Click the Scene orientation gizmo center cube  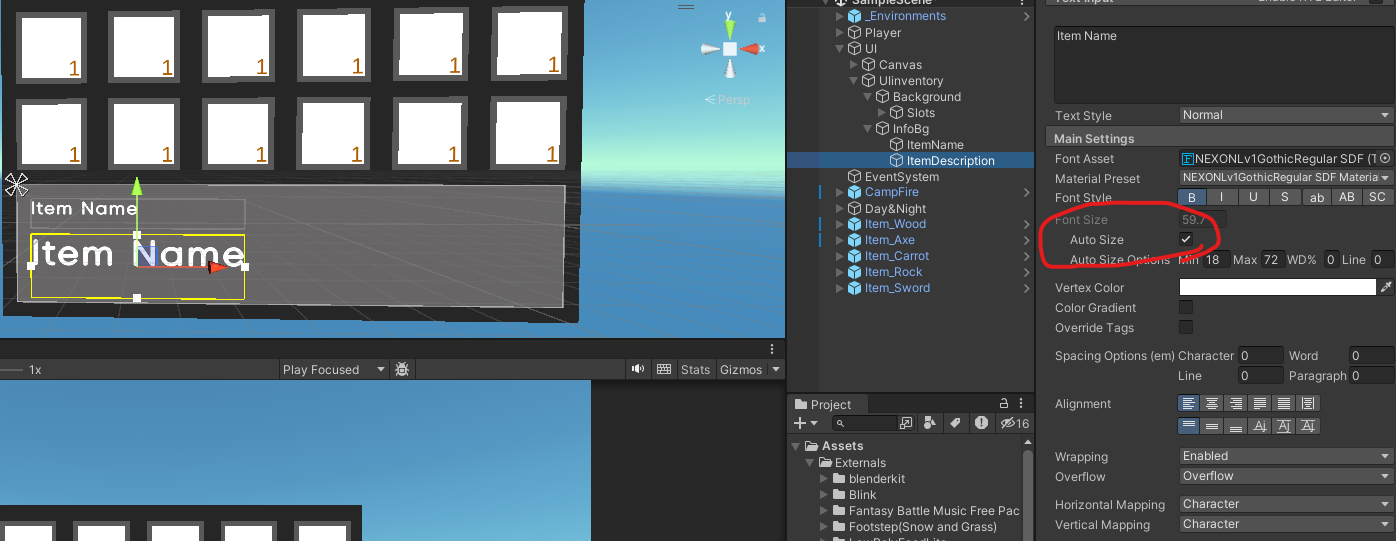[x=730, y=49]
